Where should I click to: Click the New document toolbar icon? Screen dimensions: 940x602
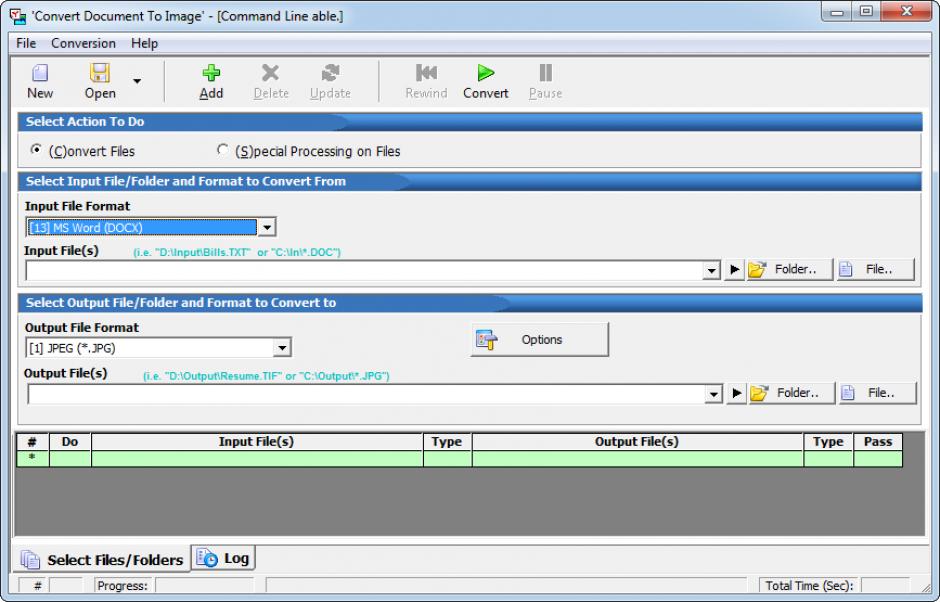[40, 74]
